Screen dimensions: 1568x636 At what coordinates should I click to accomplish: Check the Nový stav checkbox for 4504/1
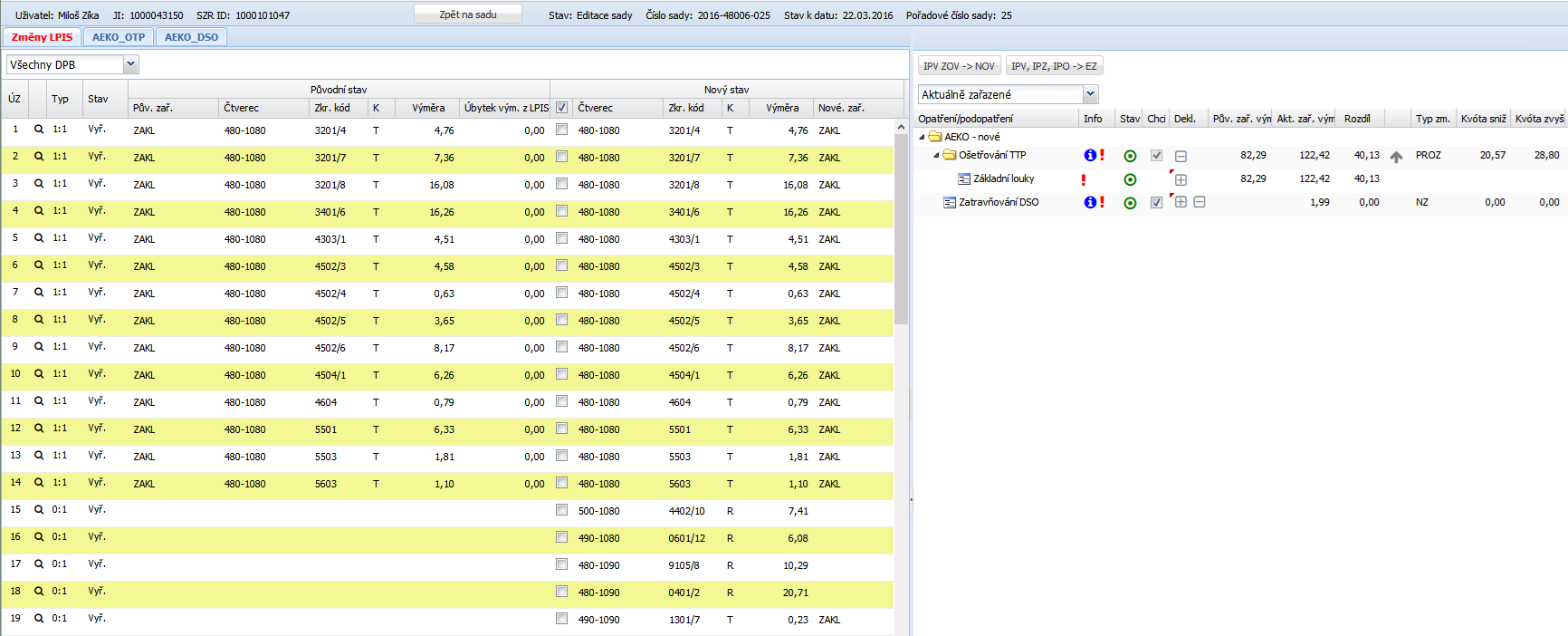coord(561,374)
